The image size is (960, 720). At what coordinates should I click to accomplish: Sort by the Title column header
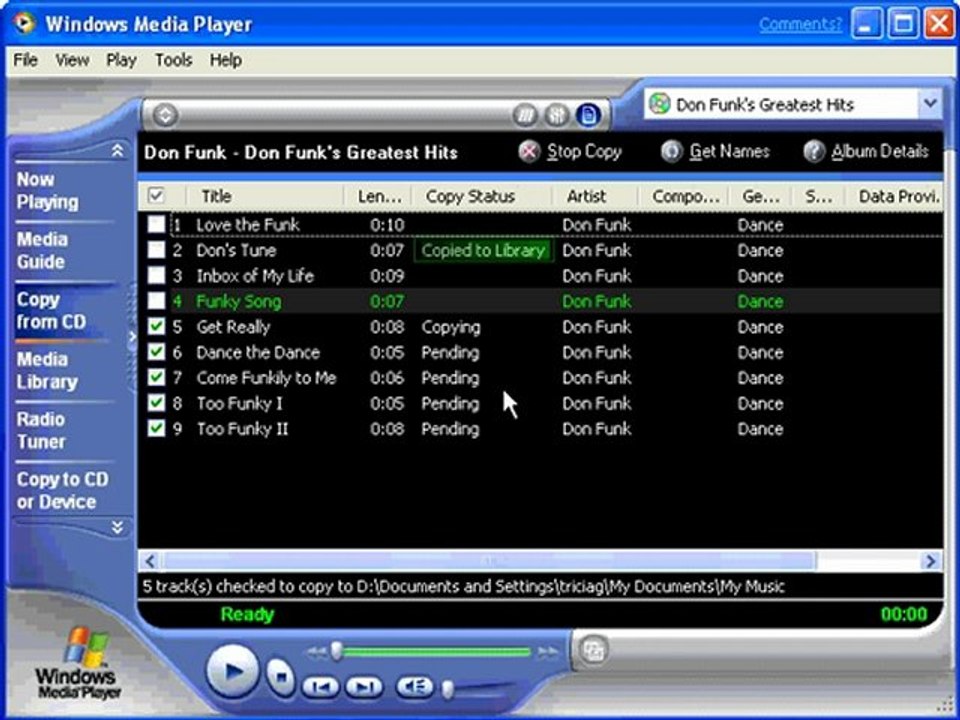[264, 196]
